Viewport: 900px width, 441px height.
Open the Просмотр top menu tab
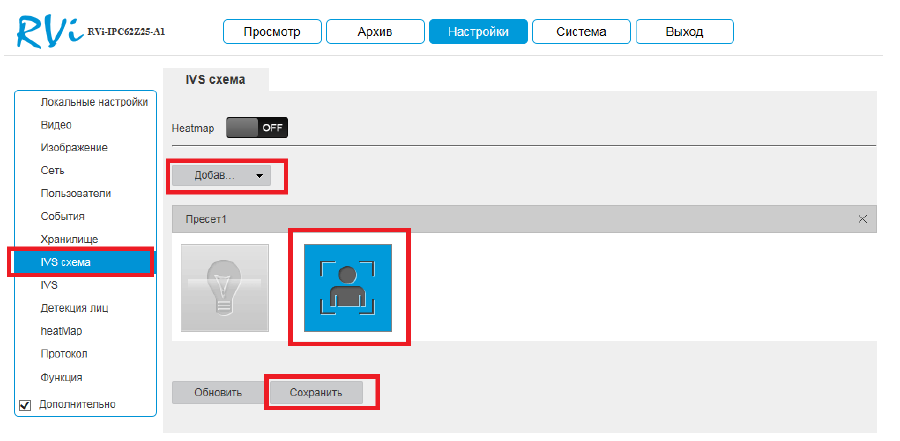pos(272,32)
